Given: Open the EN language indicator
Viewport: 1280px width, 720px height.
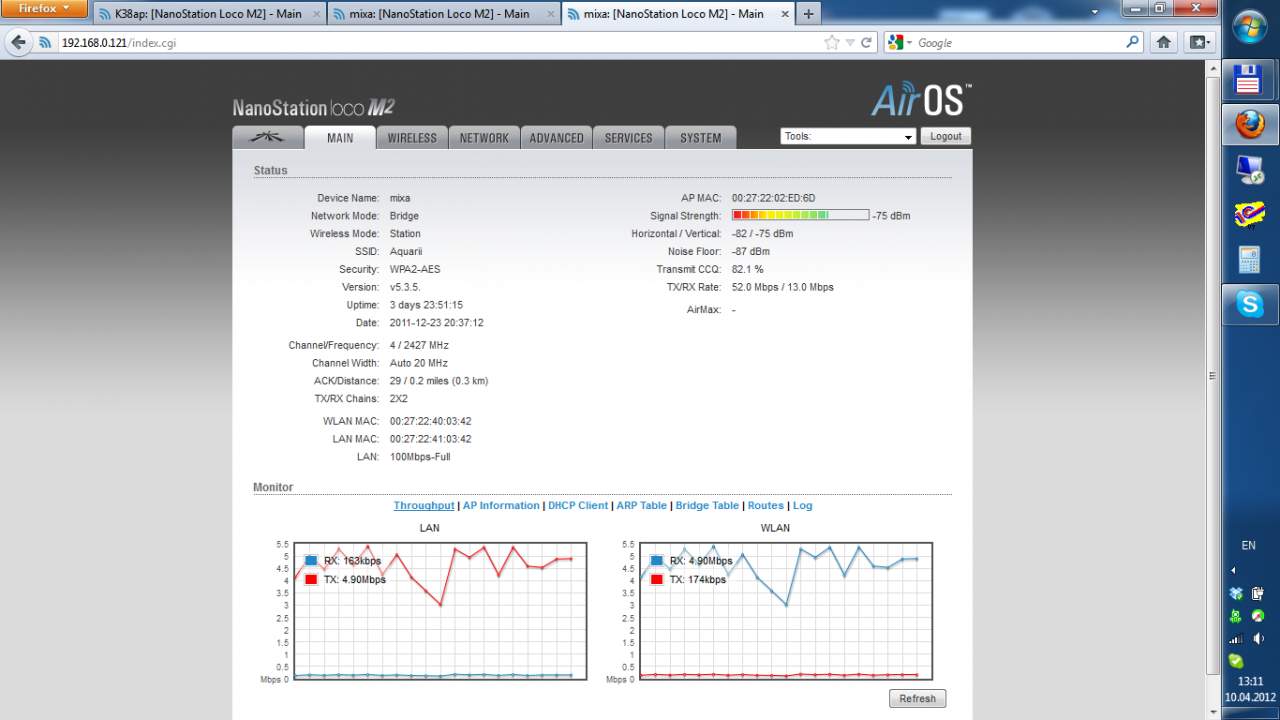Looking at the screenshot, I should (1248, 545).
